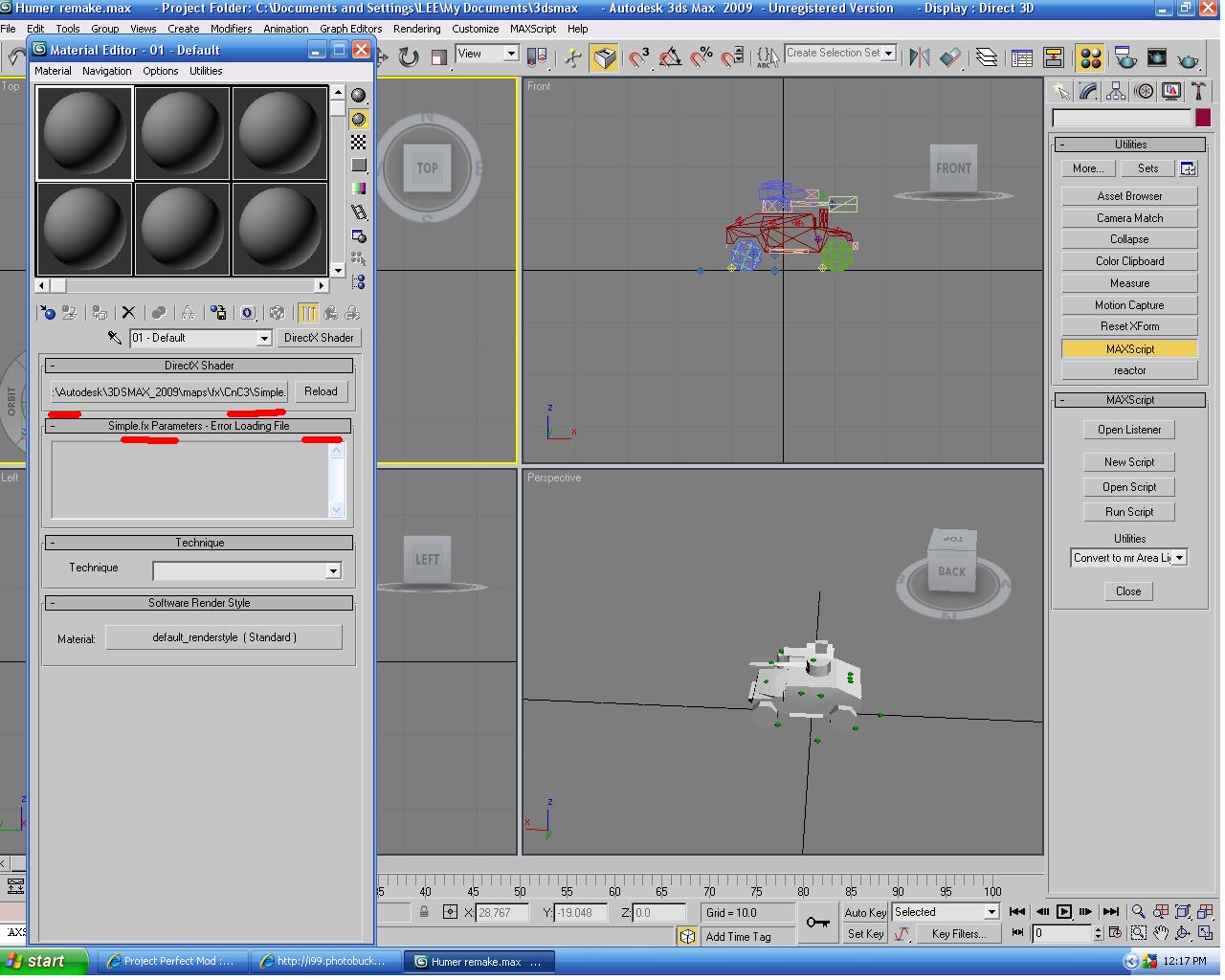Toggle checkered Background icon in Material Editor
This screenshot has height=980, width=1225.
pyautogui.click(x=358, y=142)
